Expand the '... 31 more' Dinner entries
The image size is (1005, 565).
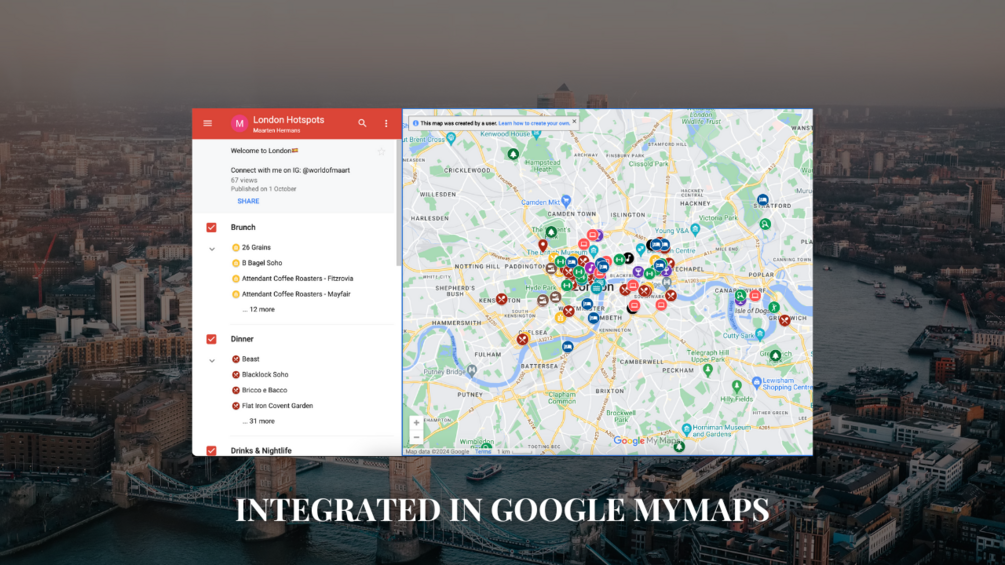(x=258, y=421)
